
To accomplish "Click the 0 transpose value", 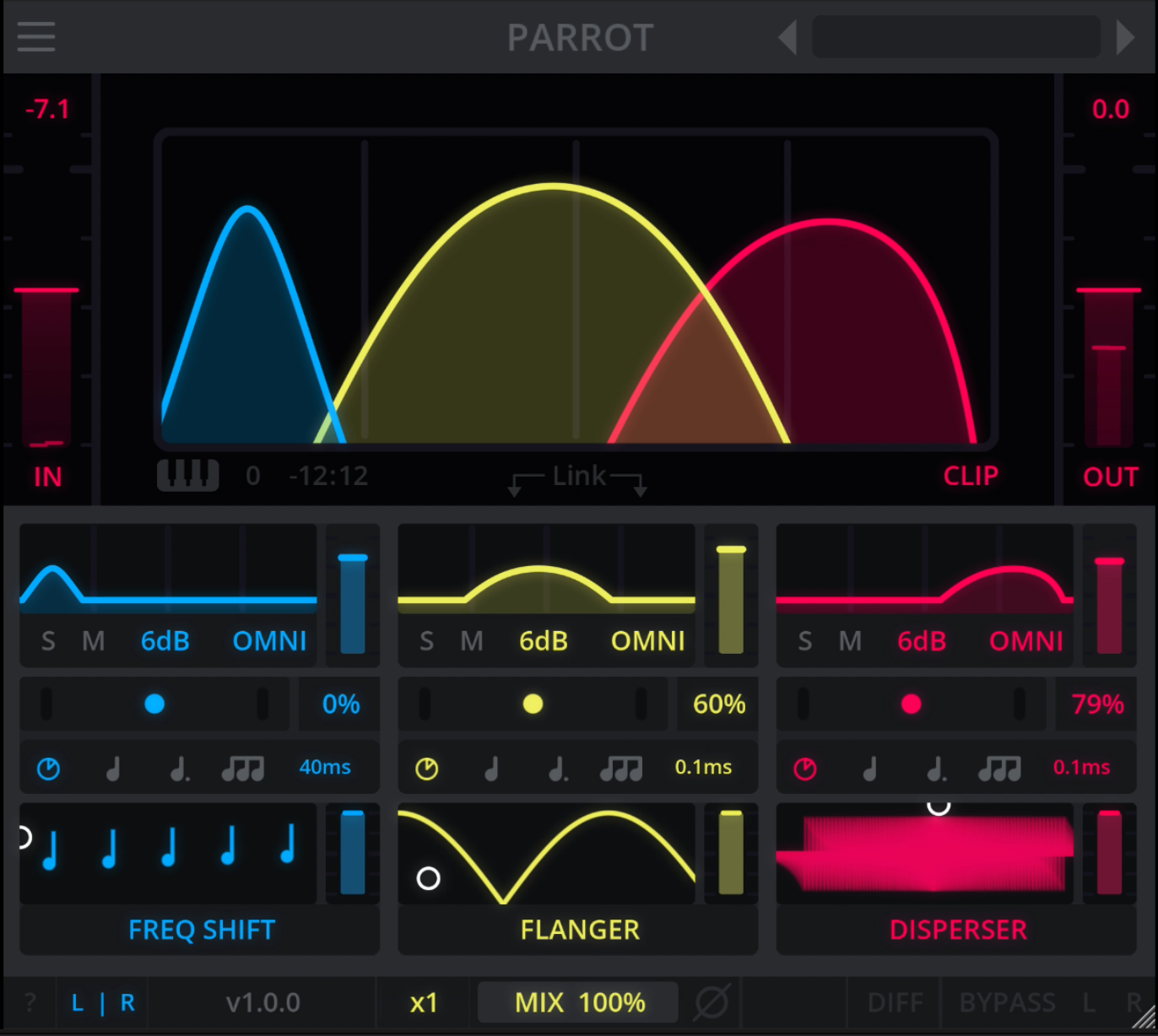I will [x=253, y=476].
